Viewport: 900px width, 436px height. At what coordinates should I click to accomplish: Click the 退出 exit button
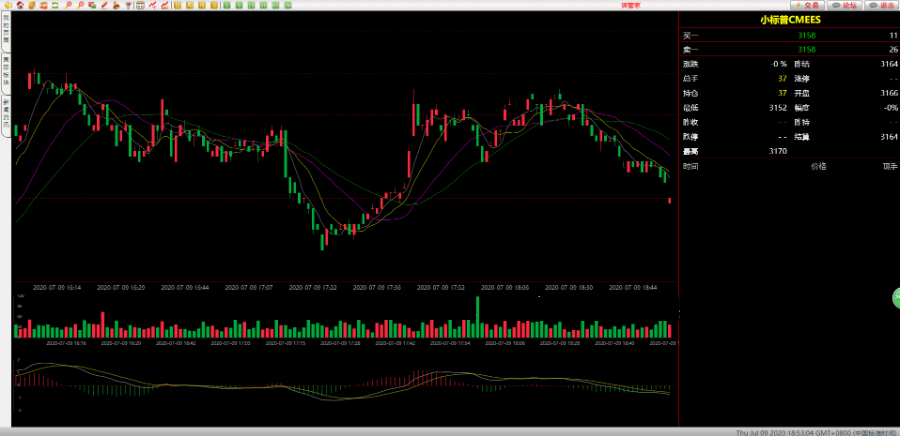[882, 5]
